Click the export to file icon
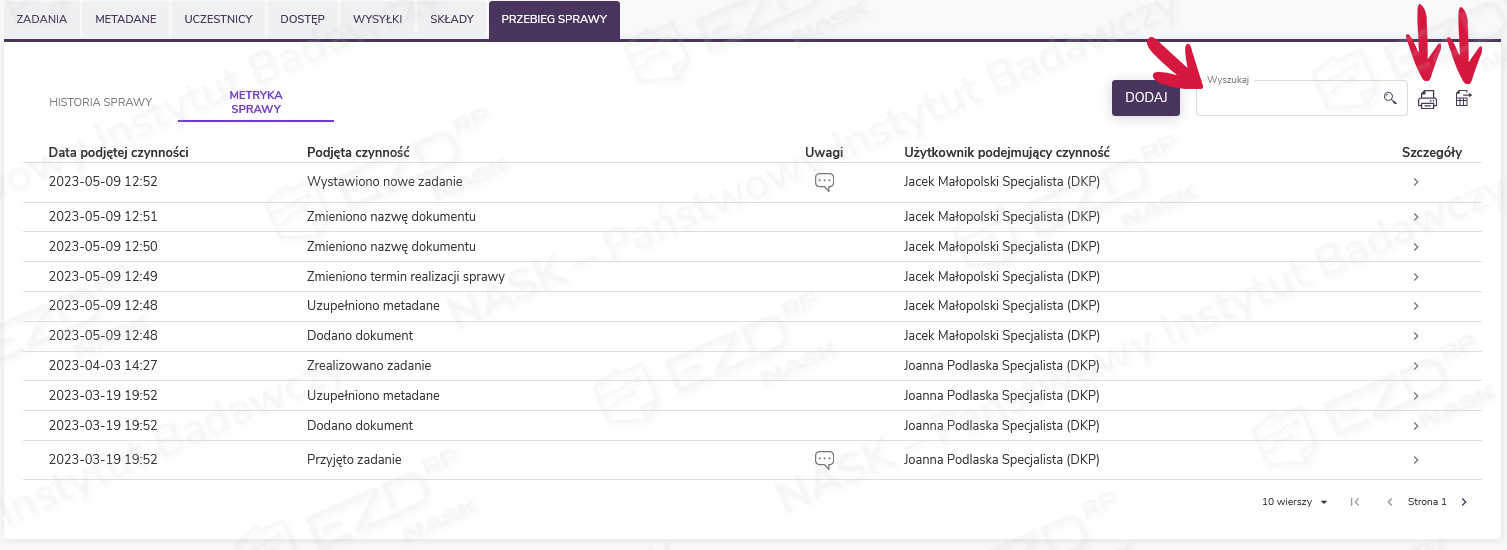 click(1463, 98)
